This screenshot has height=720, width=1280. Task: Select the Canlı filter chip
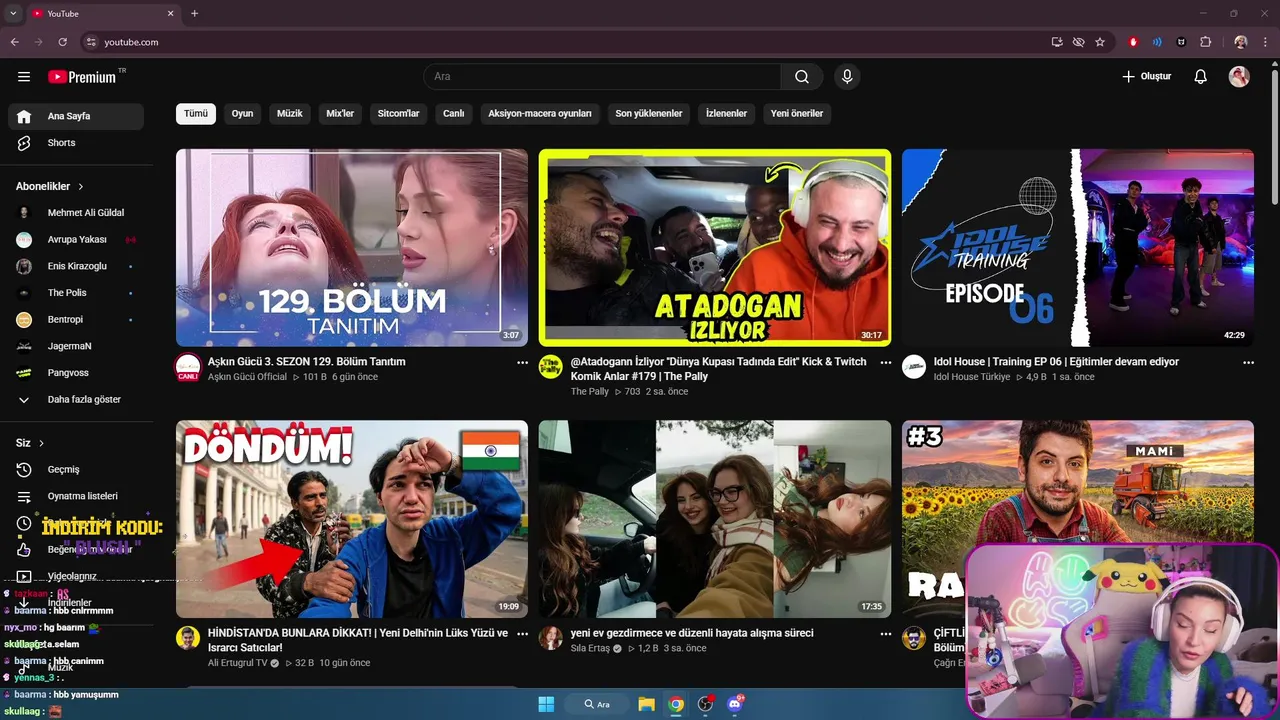(454, 113)
